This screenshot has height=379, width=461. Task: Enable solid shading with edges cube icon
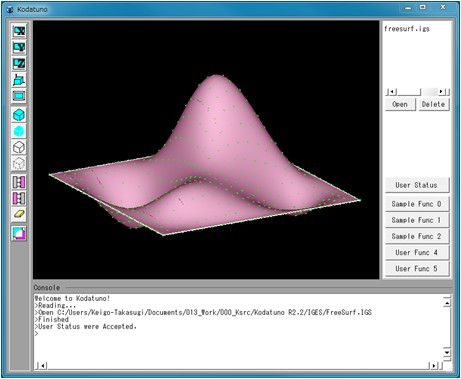[19, 115]
